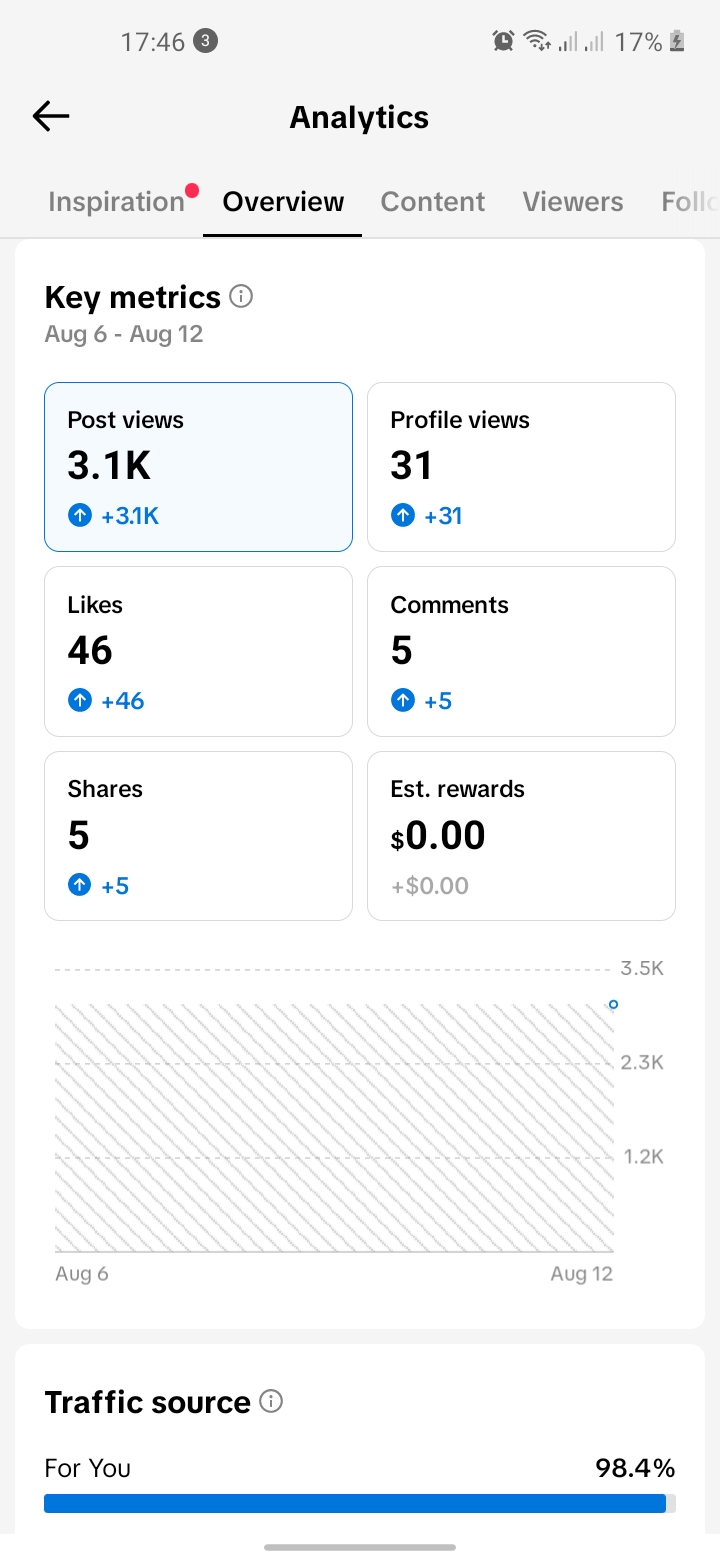Select the Likes metric card

tap(198, 652)
